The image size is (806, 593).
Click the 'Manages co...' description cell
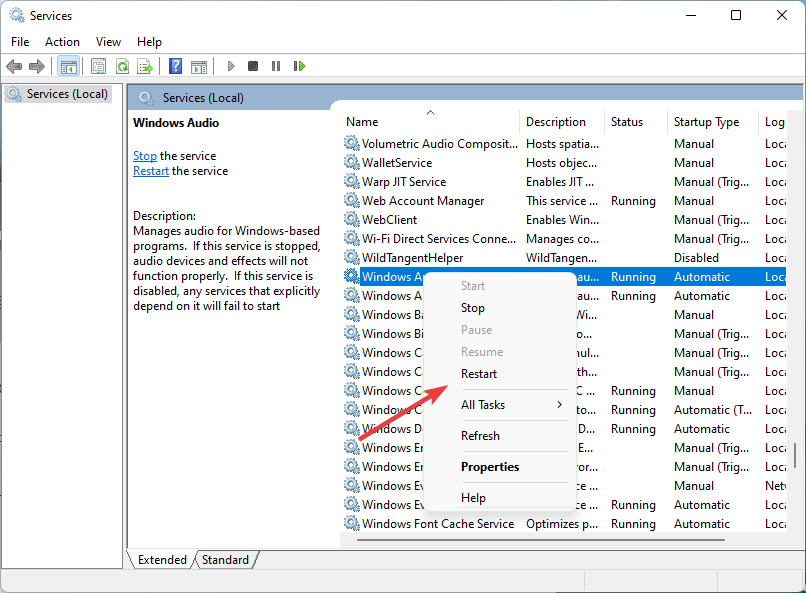pyautogui.click(x=562, y=239)
